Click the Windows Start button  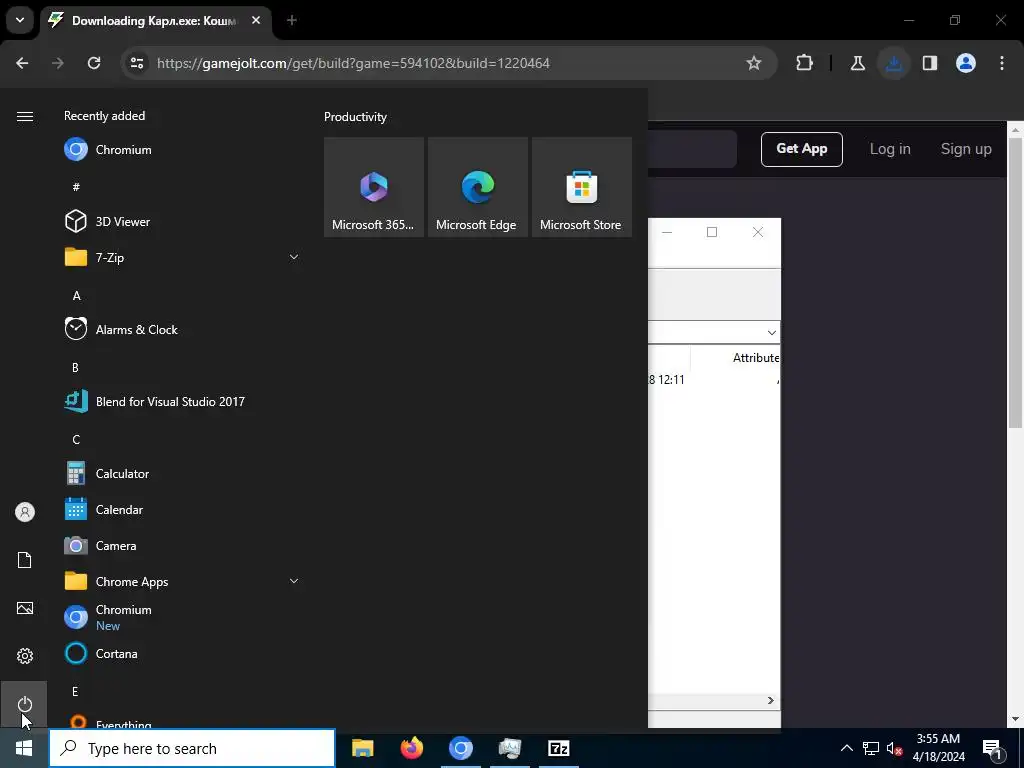click(x=24, y=748)
